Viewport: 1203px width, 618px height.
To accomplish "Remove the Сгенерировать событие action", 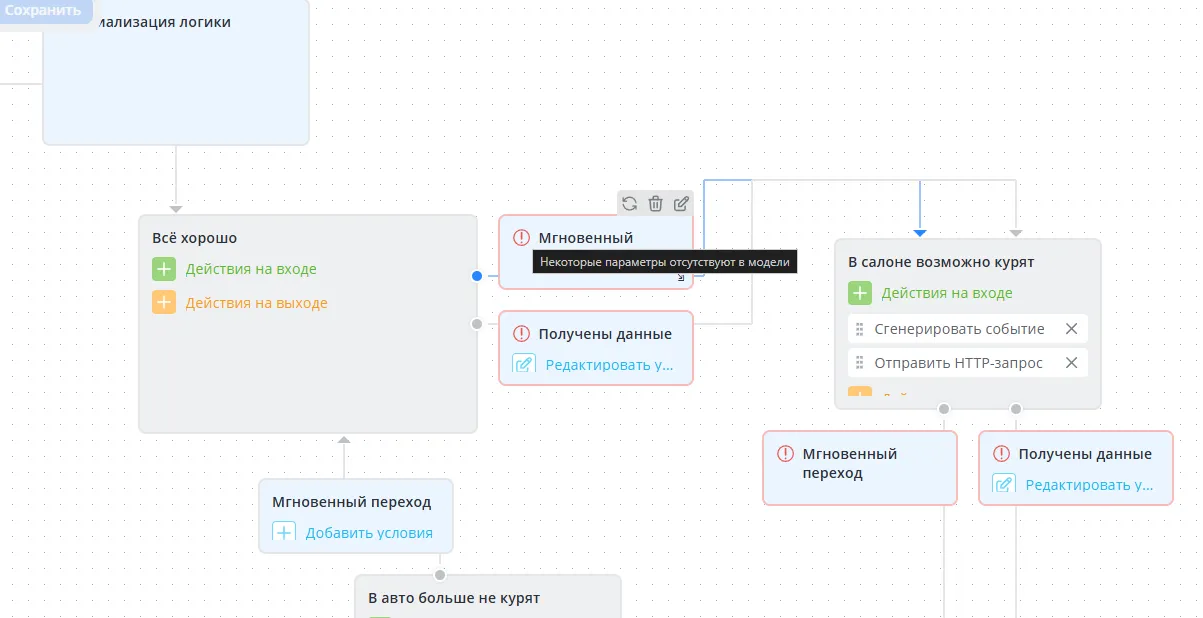I will (x=1071, y=329).
